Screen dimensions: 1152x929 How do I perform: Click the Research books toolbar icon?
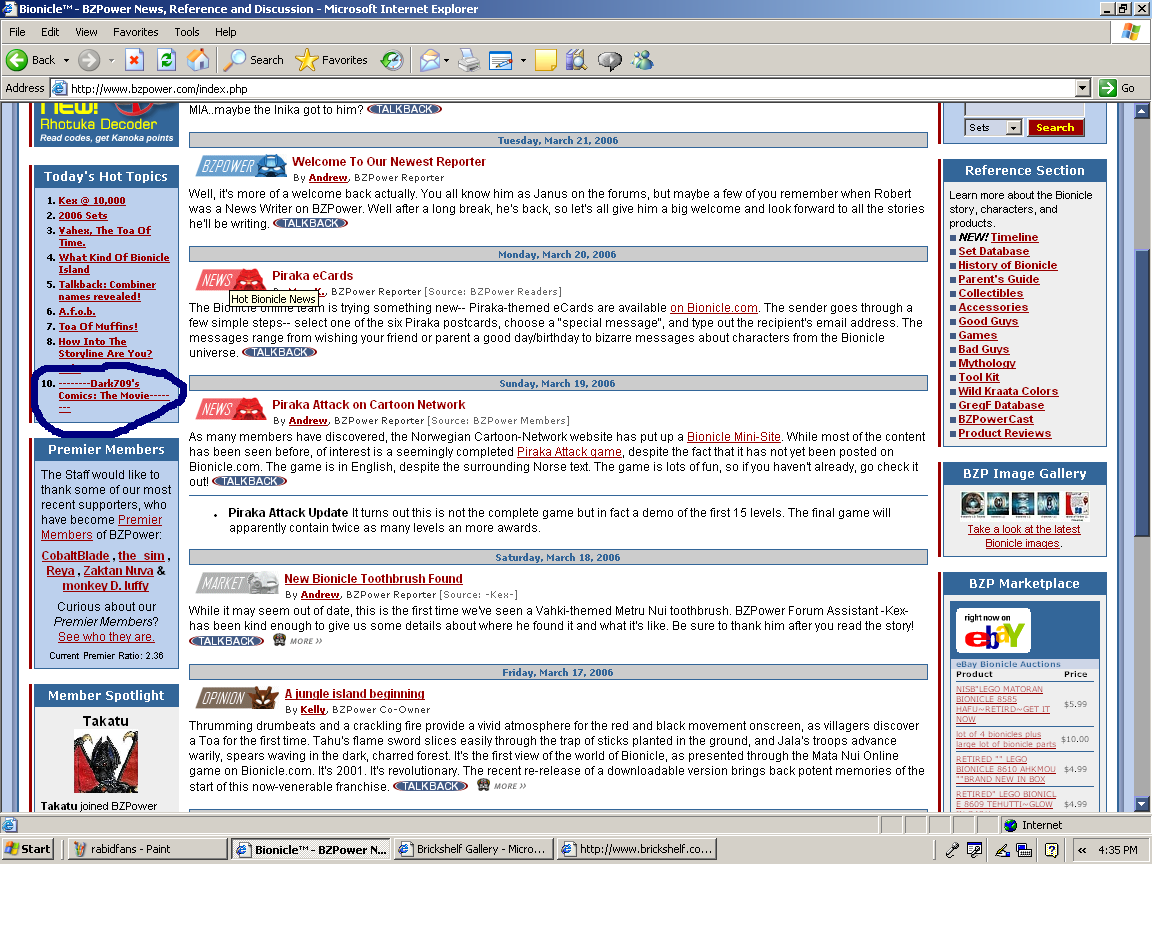tap(577, 60)
